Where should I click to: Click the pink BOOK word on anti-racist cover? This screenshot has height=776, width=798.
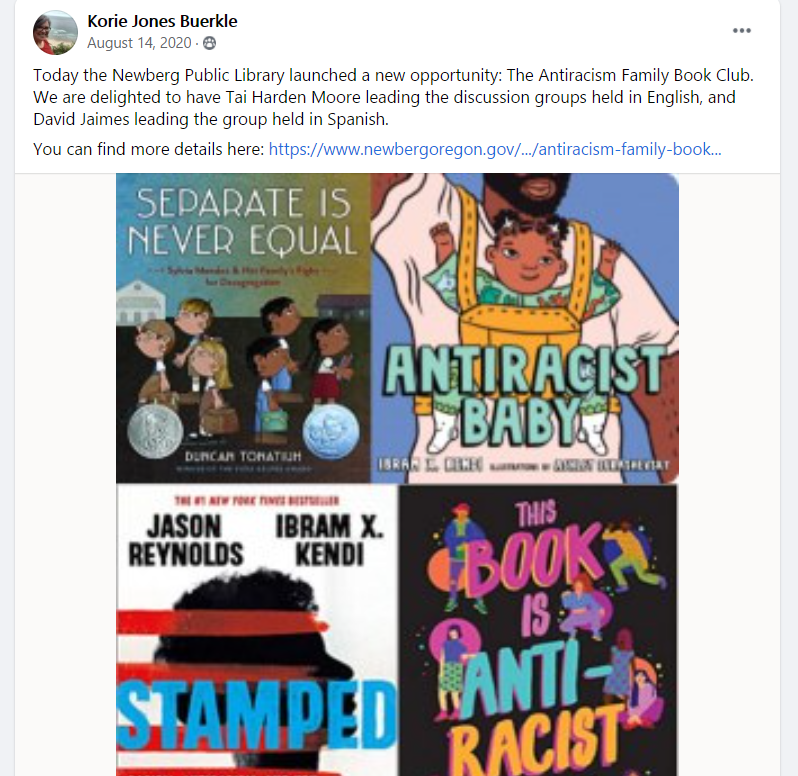click(532, 559)
